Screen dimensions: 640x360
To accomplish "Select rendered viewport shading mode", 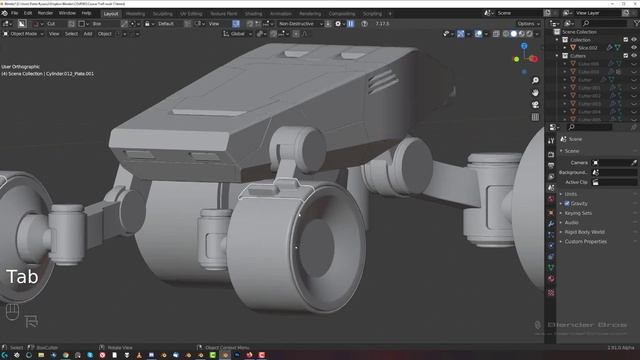I will [529, 34].
